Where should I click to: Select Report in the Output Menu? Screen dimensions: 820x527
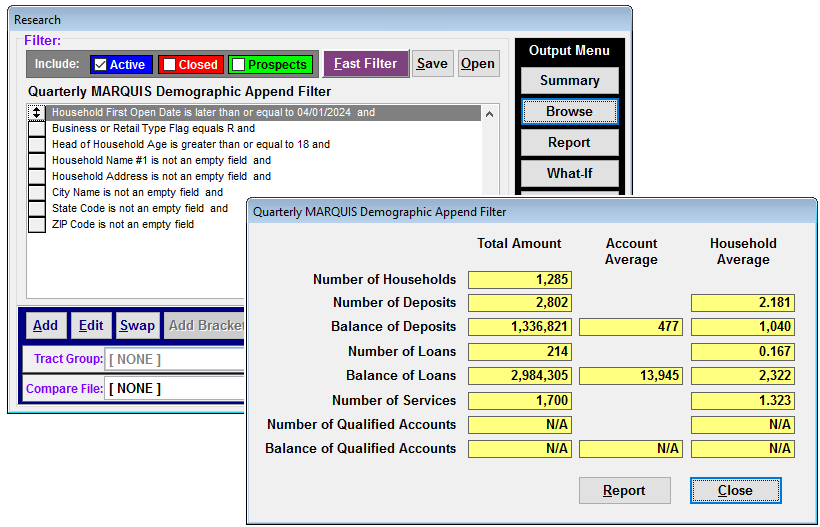[570, 142]
